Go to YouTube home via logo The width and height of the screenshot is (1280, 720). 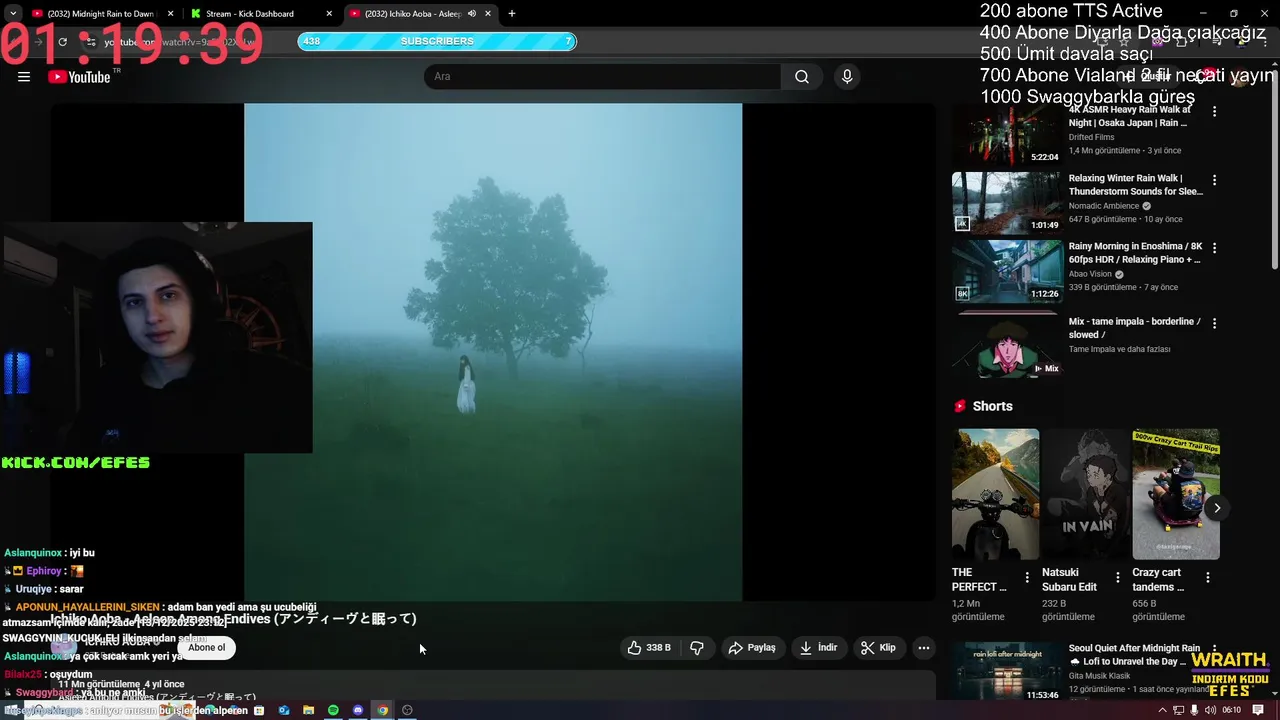[x=79, y=77]
